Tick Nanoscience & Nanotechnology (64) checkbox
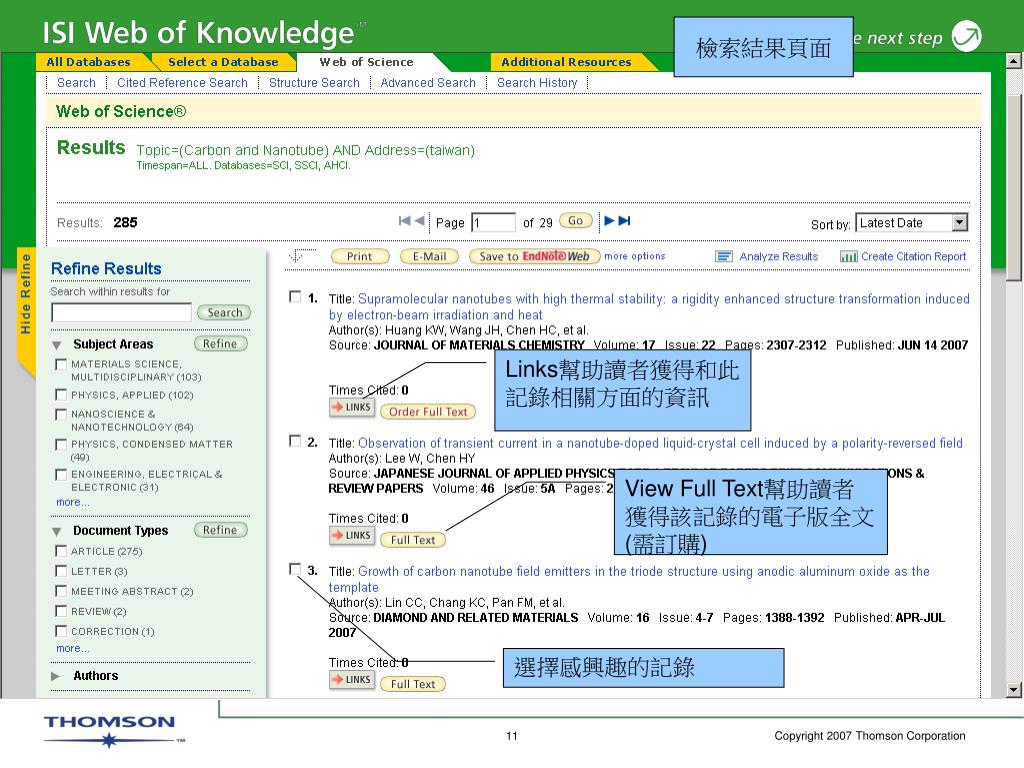This screenshot has height=768, width=1024. [x=61, y=415]
